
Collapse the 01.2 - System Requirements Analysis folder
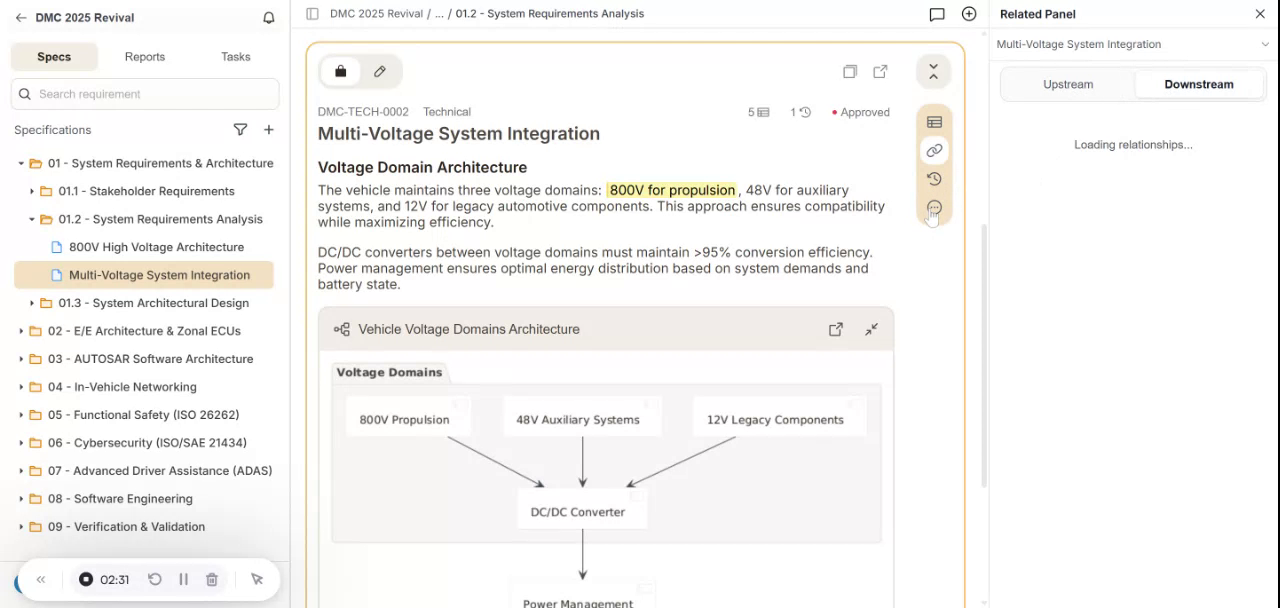(x=31, y=219)
